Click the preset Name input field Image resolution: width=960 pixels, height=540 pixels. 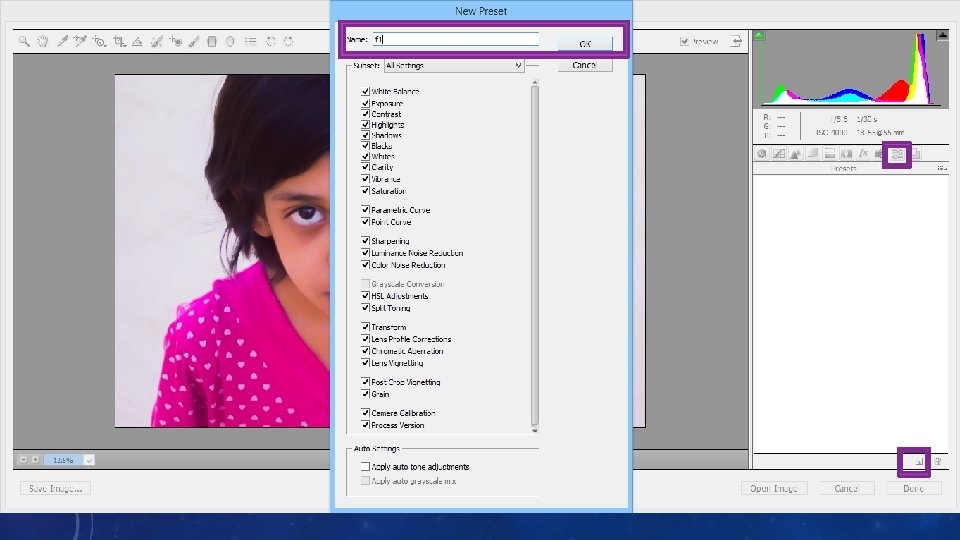click(x=456, y=39)
